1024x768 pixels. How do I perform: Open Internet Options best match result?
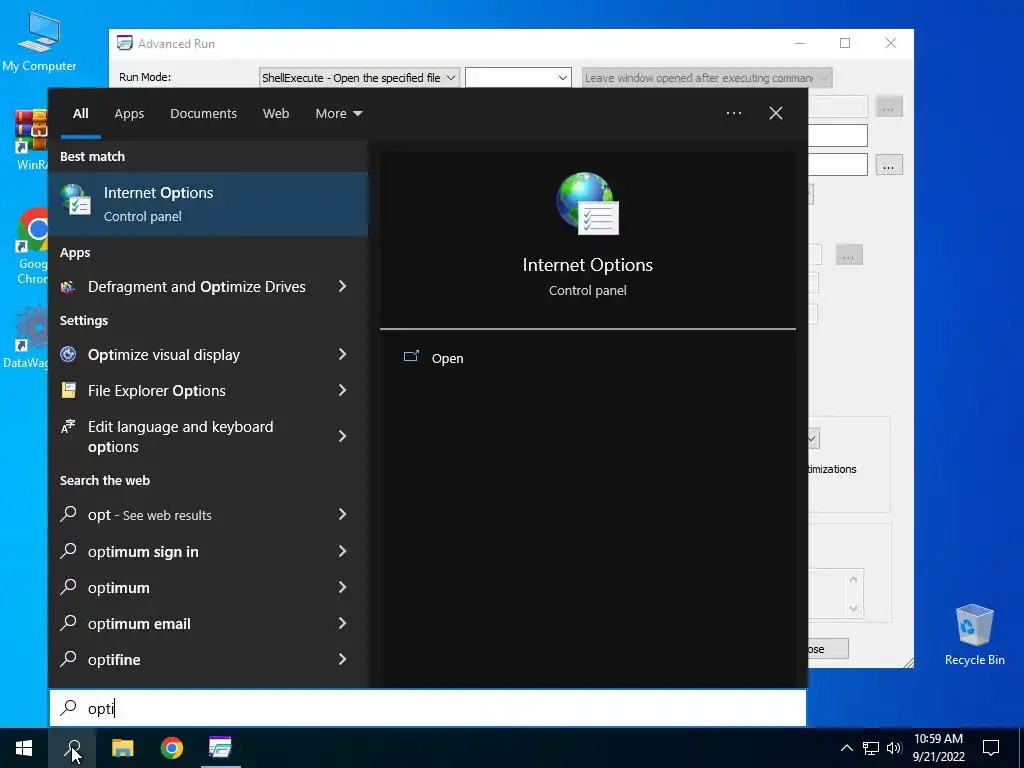[208, 204]
